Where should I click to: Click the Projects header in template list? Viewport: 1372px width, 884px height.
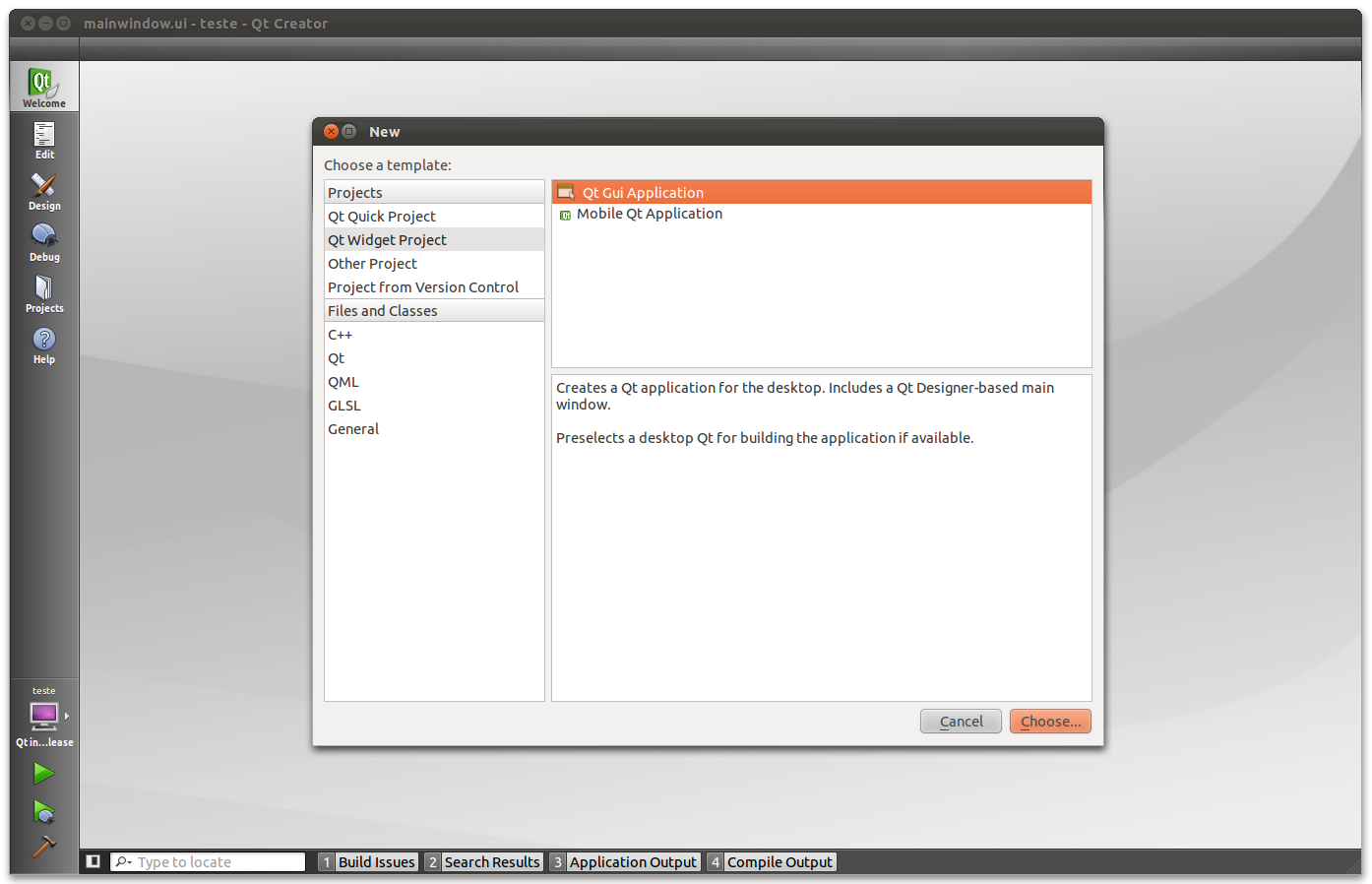pos(434,193)
